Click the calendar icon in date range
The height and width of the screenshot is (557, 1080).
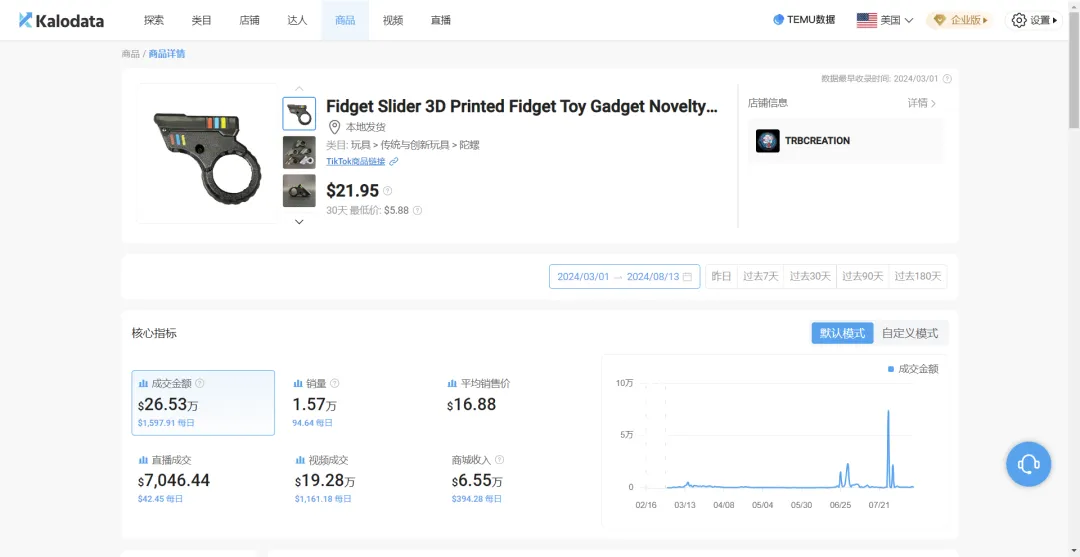(x=687, y=277)
